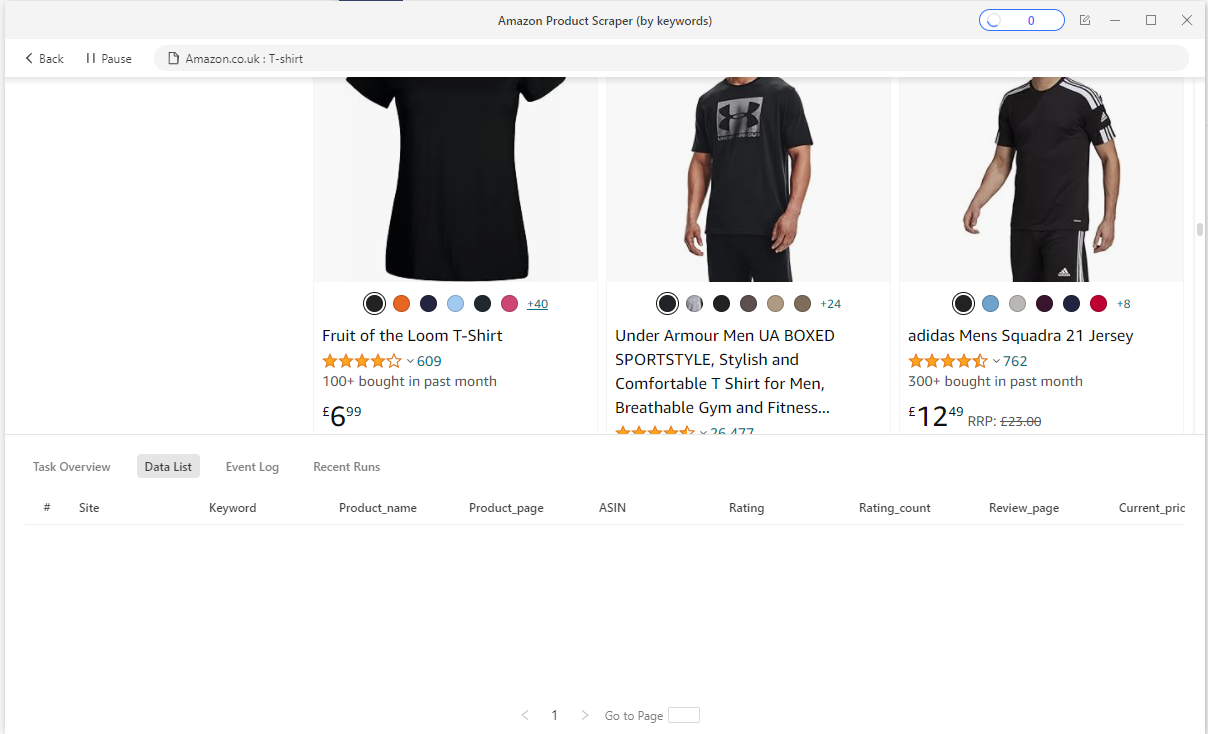Open the Event Log tab

pyautogui.click(x=252, y=467)
